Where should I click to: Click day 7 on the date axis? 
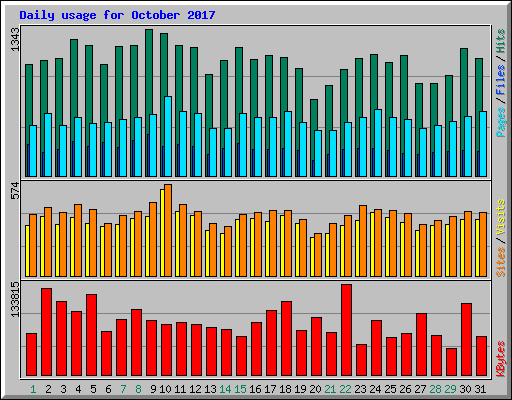123,389
